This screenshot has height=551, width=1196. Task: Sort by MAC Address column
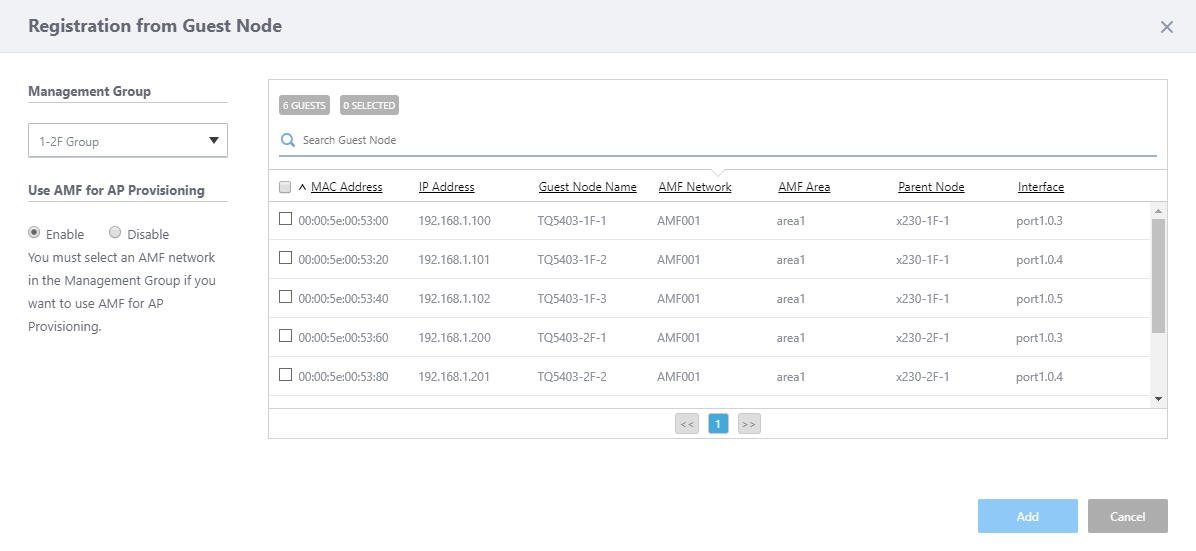[347, 187]
